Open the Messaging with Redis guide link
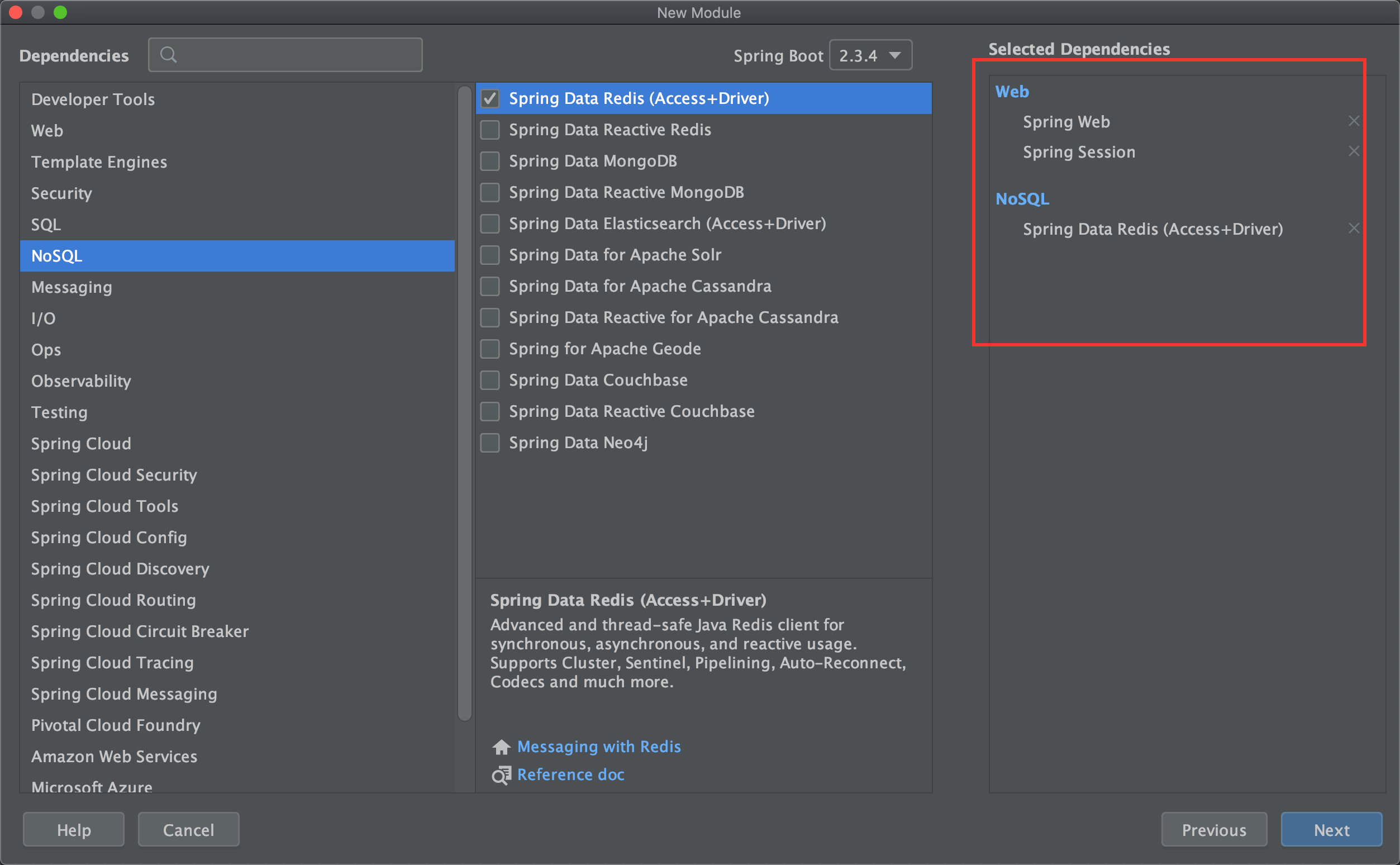 (x=599, y=747)
